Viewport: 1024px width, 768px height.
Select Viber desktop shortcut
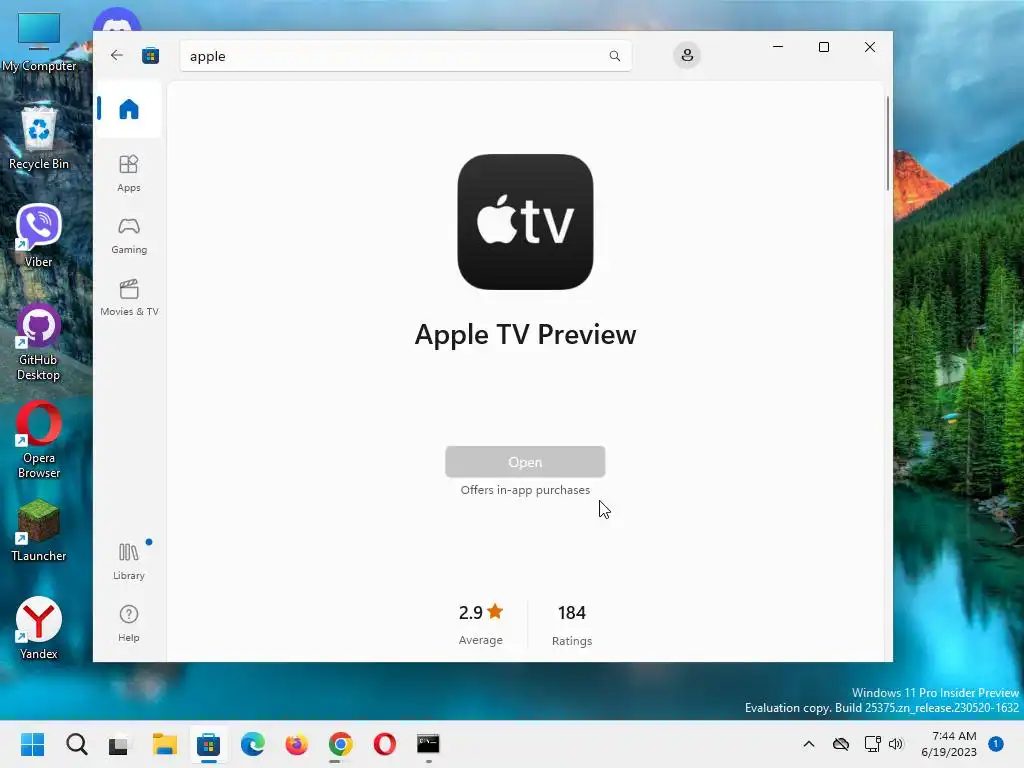coord(39,236)
